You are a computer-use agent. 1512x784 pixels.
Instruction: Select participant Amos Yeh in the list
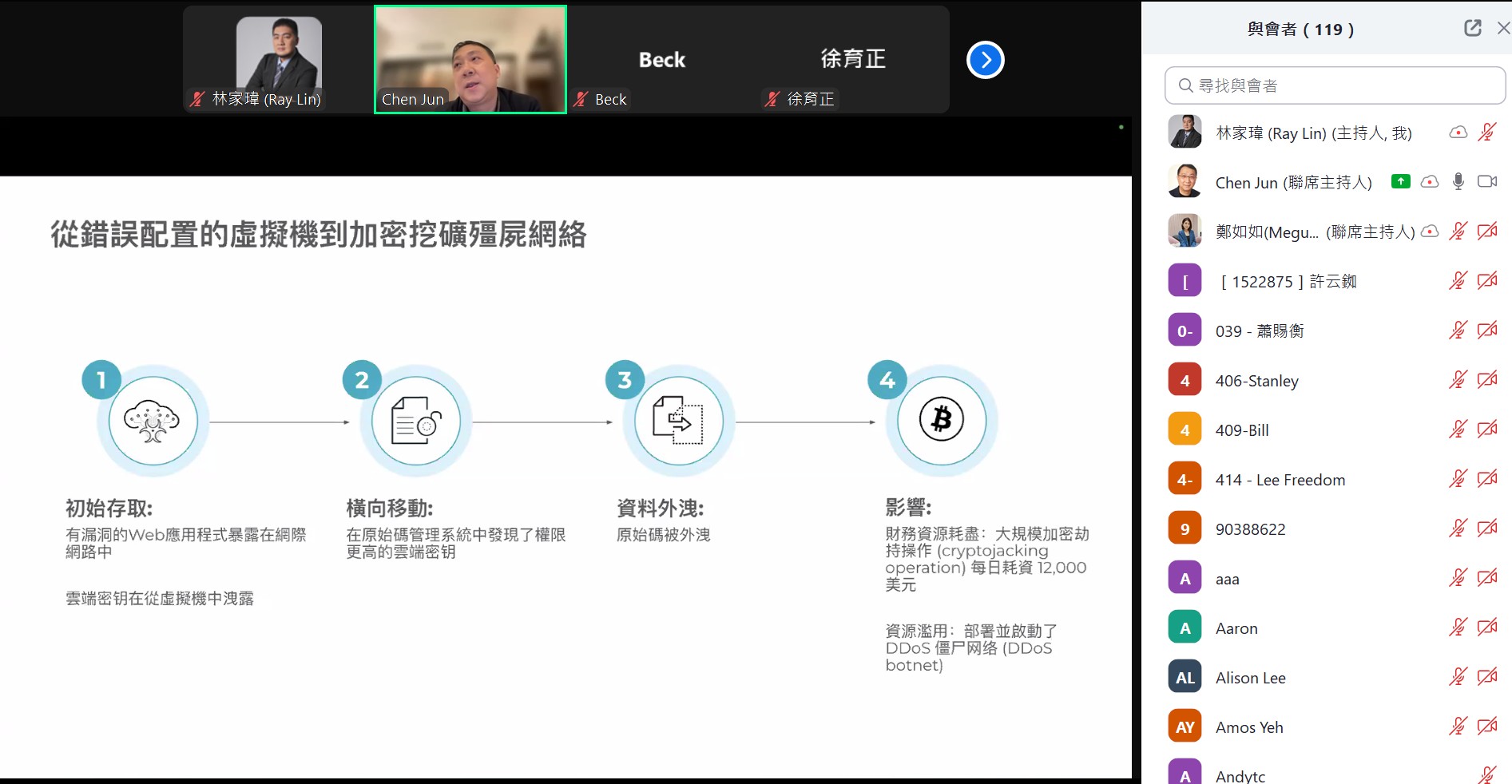coord(1248,727)
